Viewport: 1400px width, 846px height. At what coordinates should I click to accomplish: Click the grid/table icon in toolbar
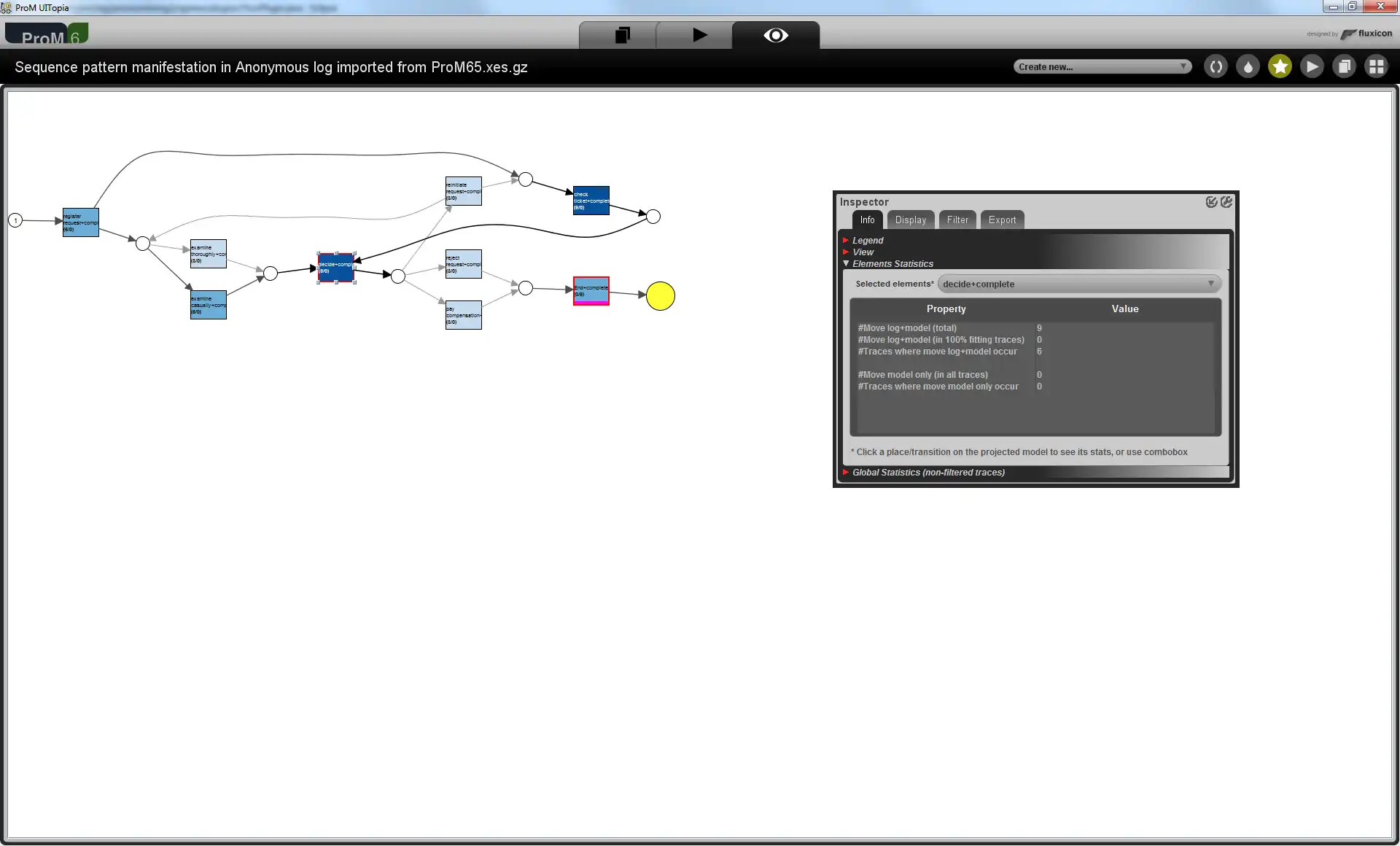coord(1378,66)
